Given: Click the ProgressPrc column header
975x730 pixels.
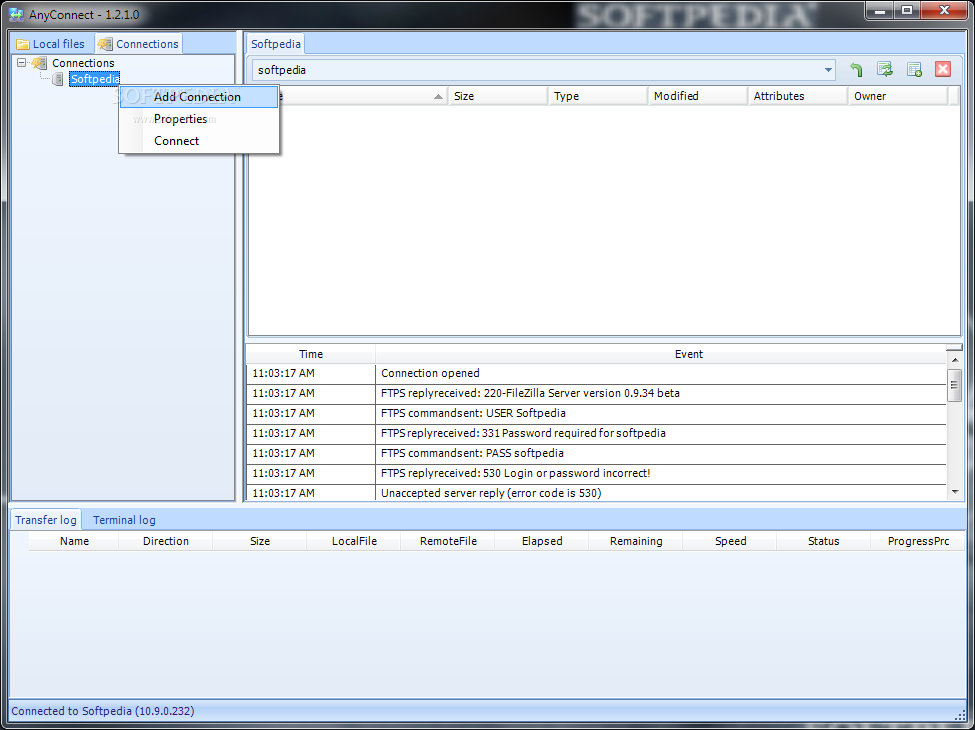Looking at the screenshot, I should coord(918,541).
